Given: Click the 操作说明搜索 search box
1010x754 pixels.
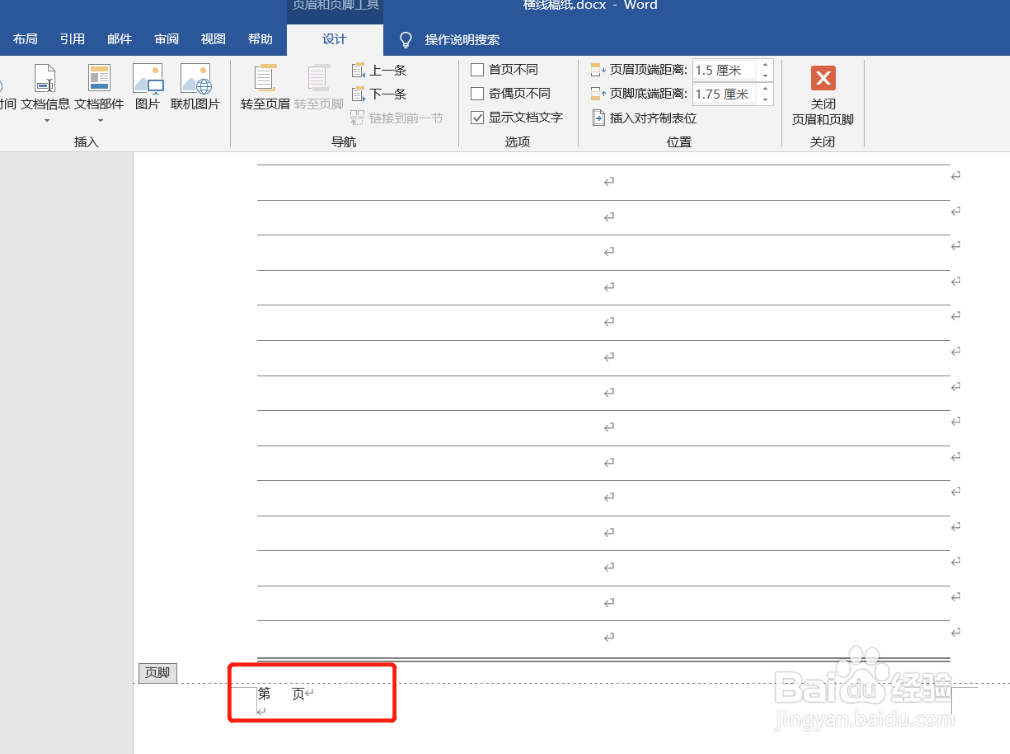Looking at the screenshot, I should click(x=462, y=40).
